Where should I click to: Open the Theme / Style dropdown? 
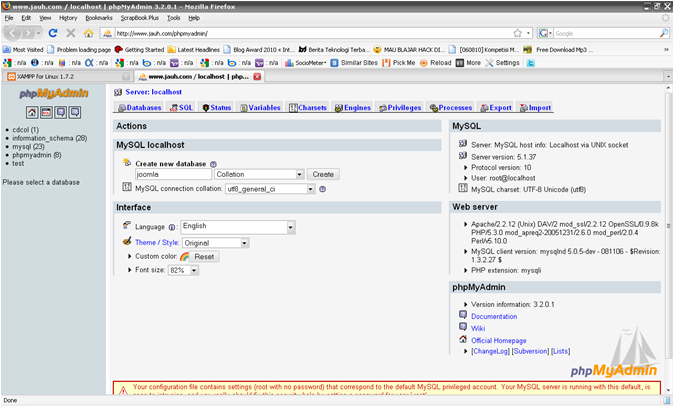point(216,243)
